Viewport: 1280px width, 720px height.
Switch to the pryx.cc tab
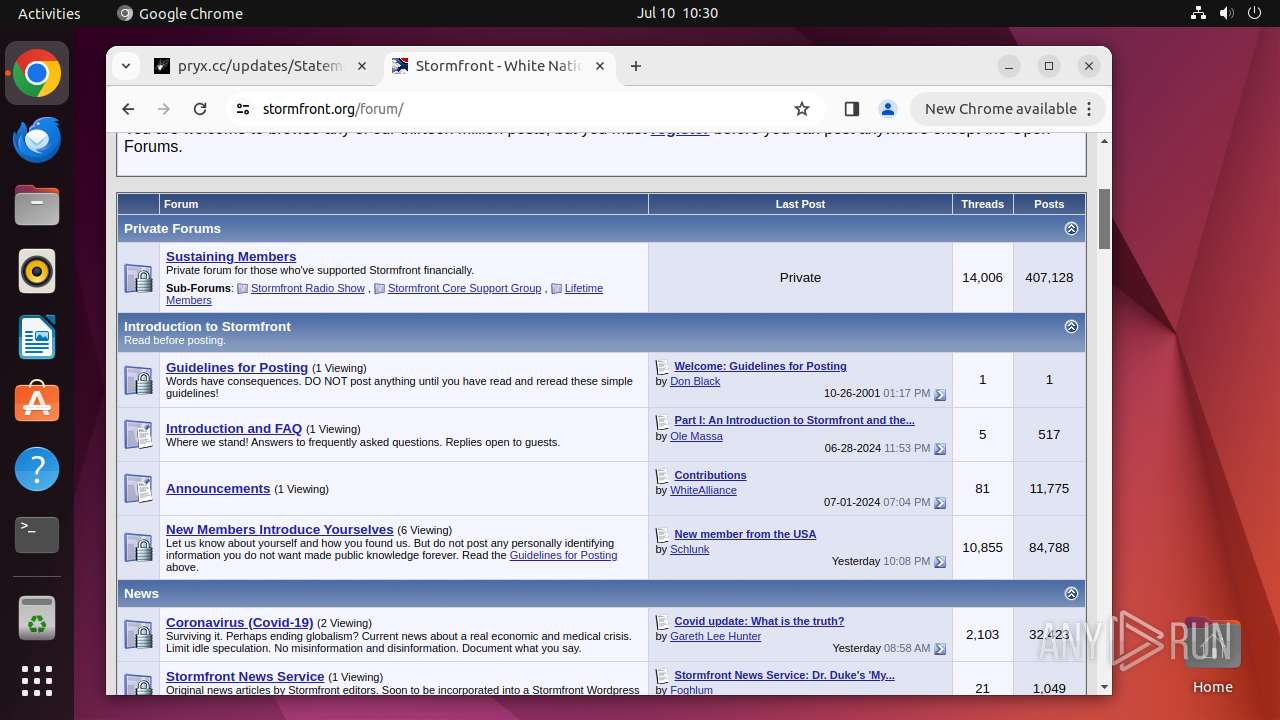(261, 66)
